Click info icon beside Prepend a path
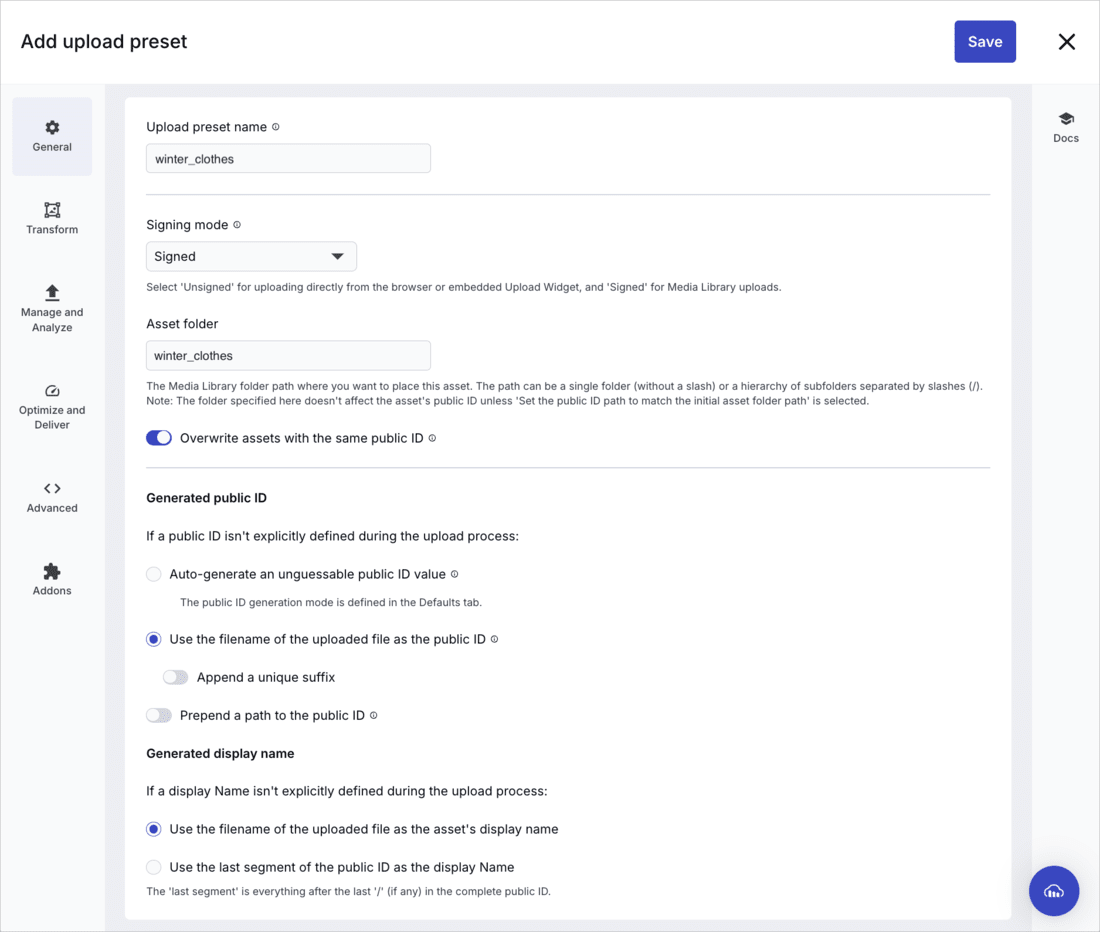 pyautogui.click(x=373, y=715)
